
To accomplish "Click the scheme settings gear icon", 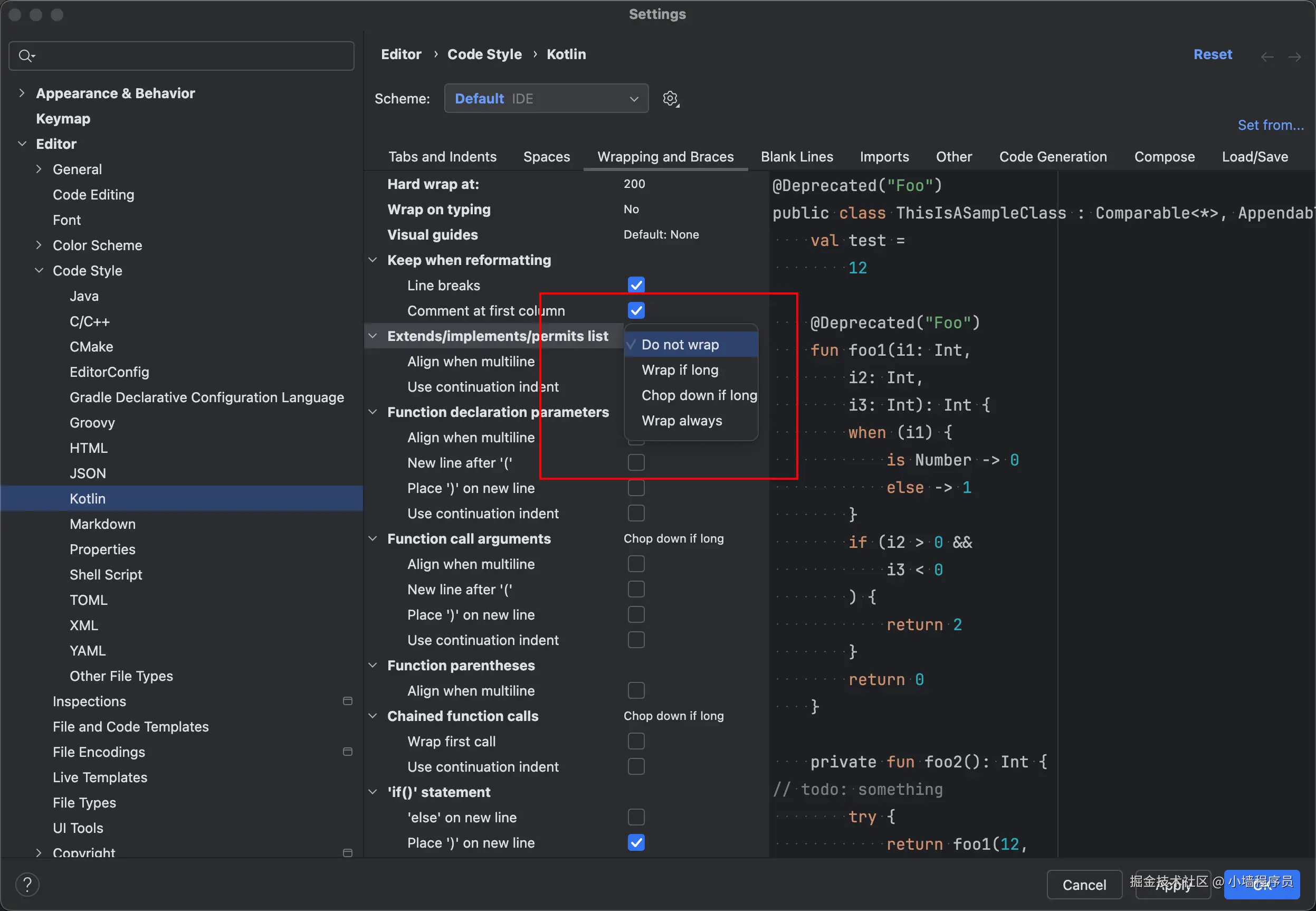I will [x=671, y=99].
